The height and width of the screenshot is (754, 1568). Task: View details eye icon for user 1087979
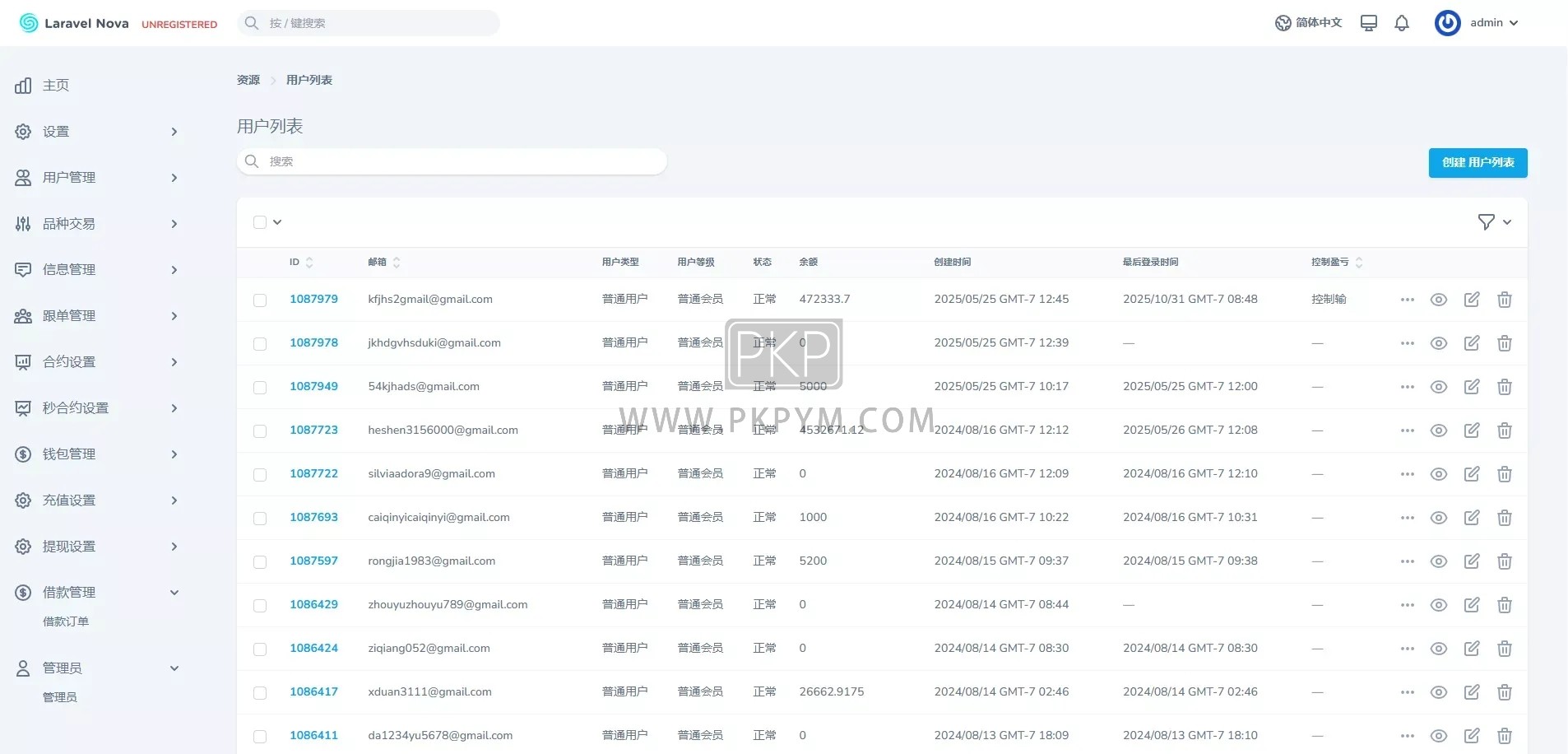click(x=1439, y=300)
